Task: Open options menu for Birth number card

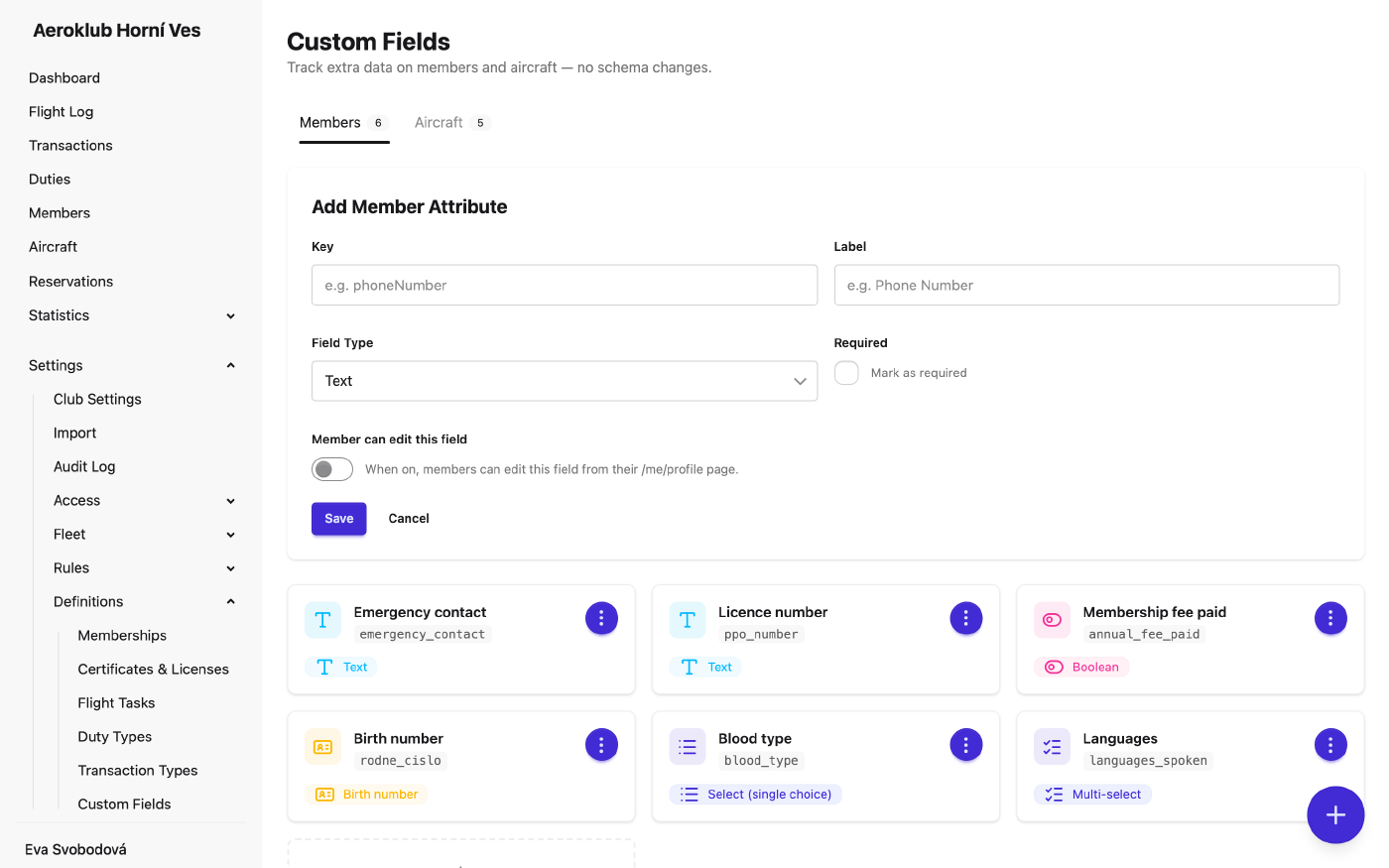Action: click(601, 745)
